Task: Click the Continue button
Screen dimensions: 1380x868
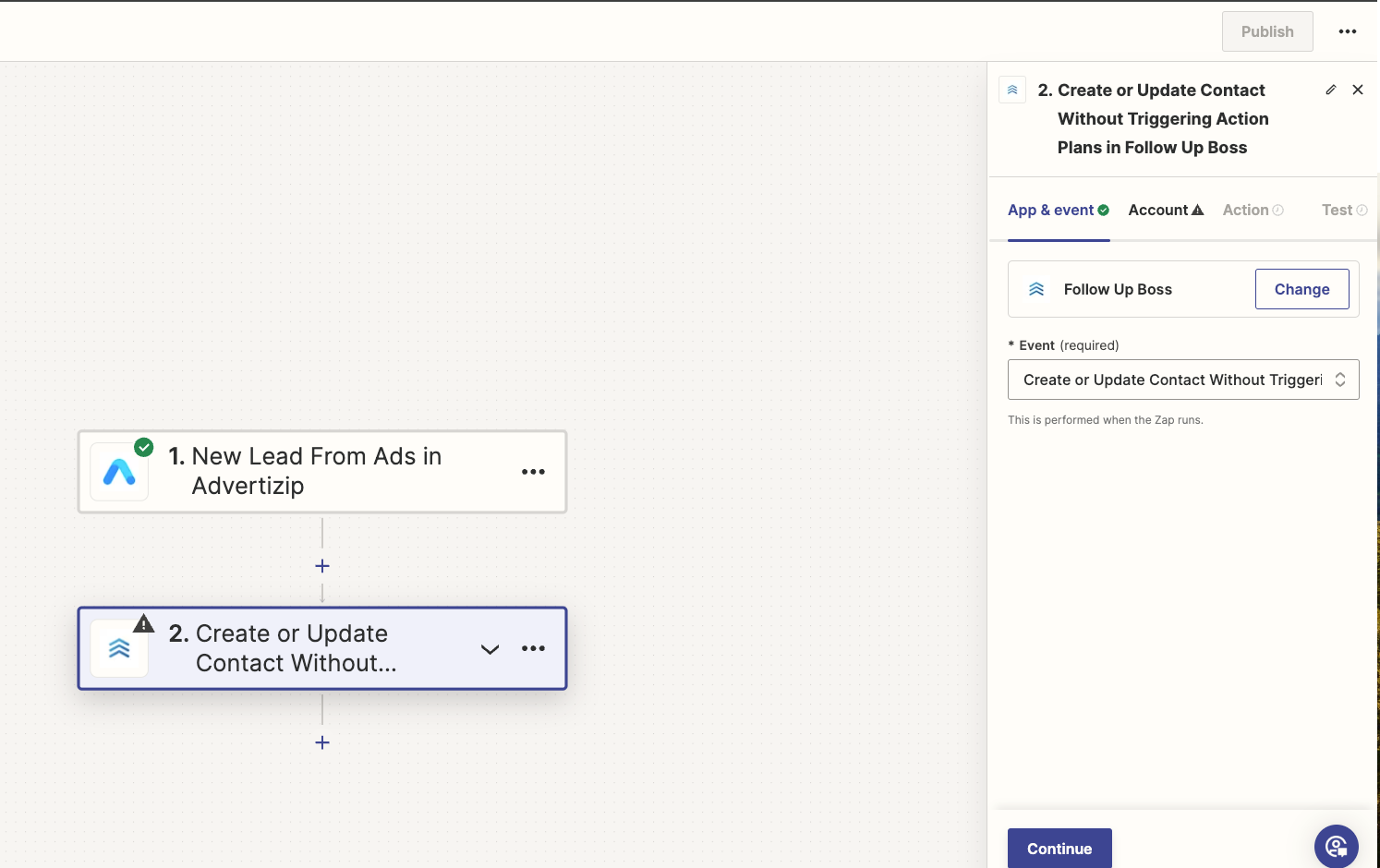Action: pyautogui.click(x=1059, y=848)
